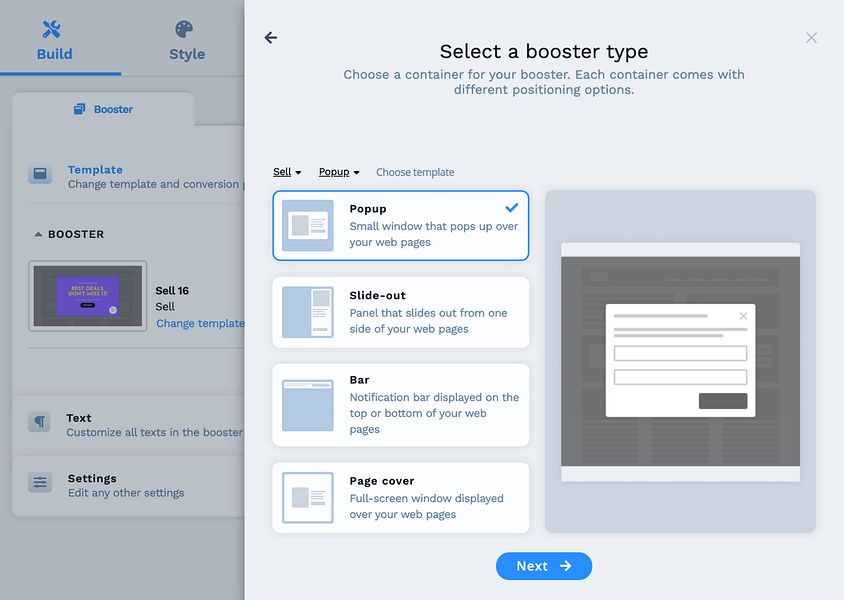This screenshot has width=844, height=600.
Task: Close the booster type dialog
Action: [811, 38]
